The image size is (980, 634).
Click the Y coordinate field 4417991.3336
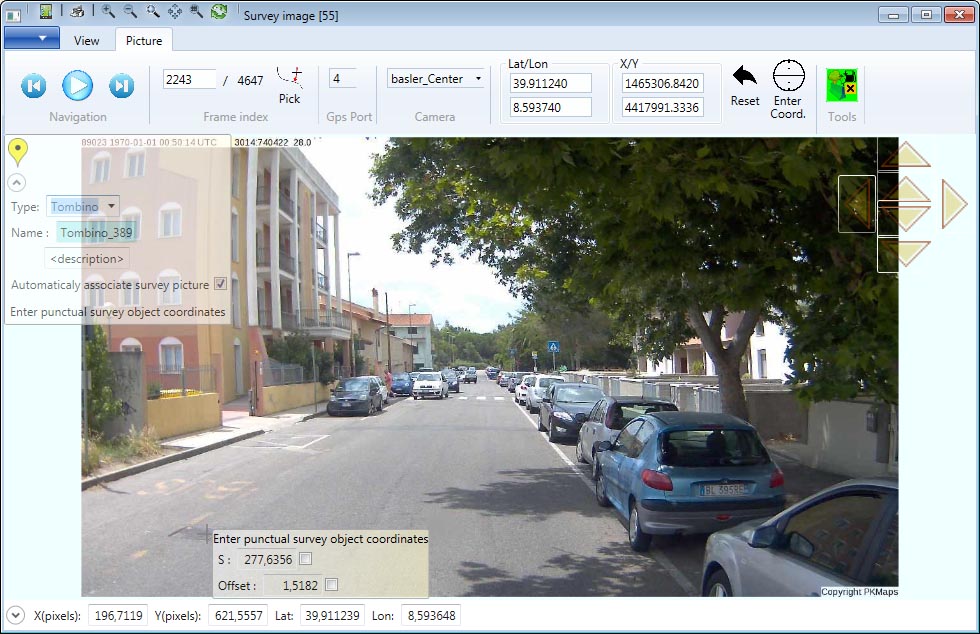(662, 108)
